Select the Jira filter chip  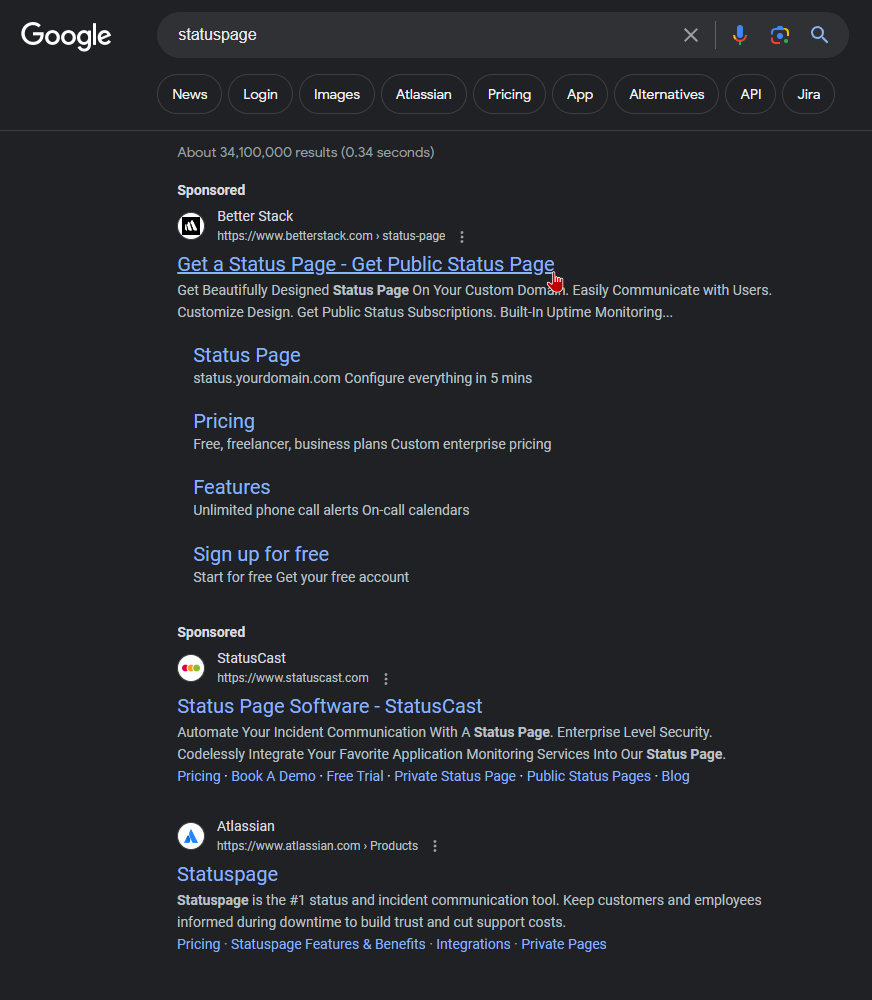coord(808,94)
